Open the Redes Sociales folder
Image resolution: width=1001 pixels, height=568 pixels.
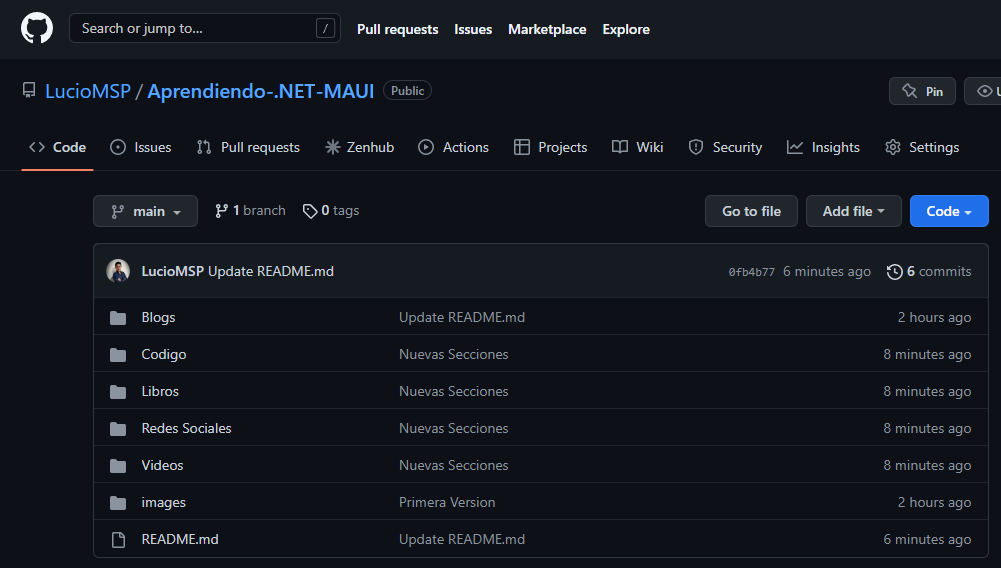pos(186,429)
